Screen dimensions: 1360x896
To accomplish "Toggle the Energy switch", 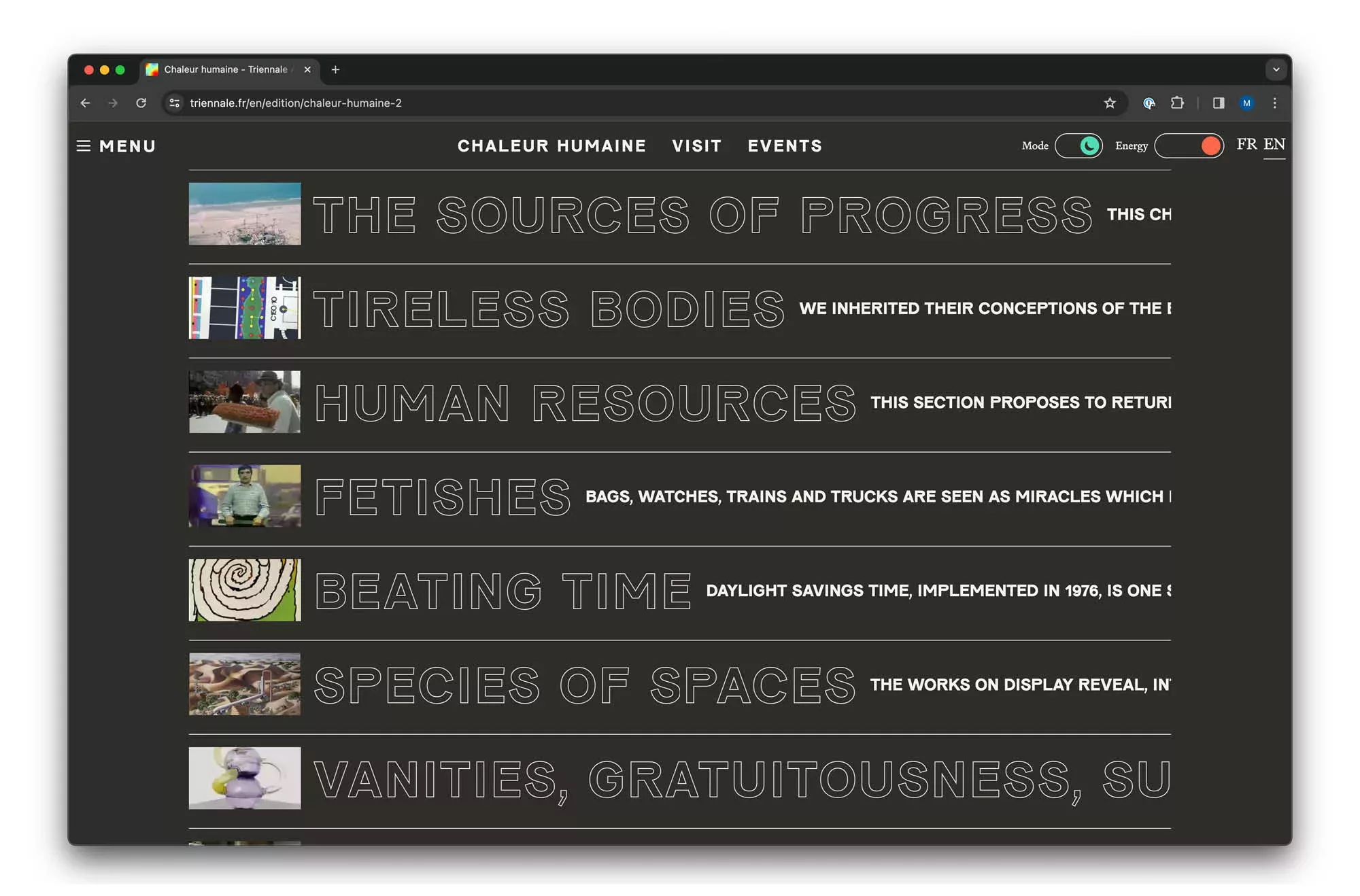I will pyautogui.click(x=1189, y=146).
